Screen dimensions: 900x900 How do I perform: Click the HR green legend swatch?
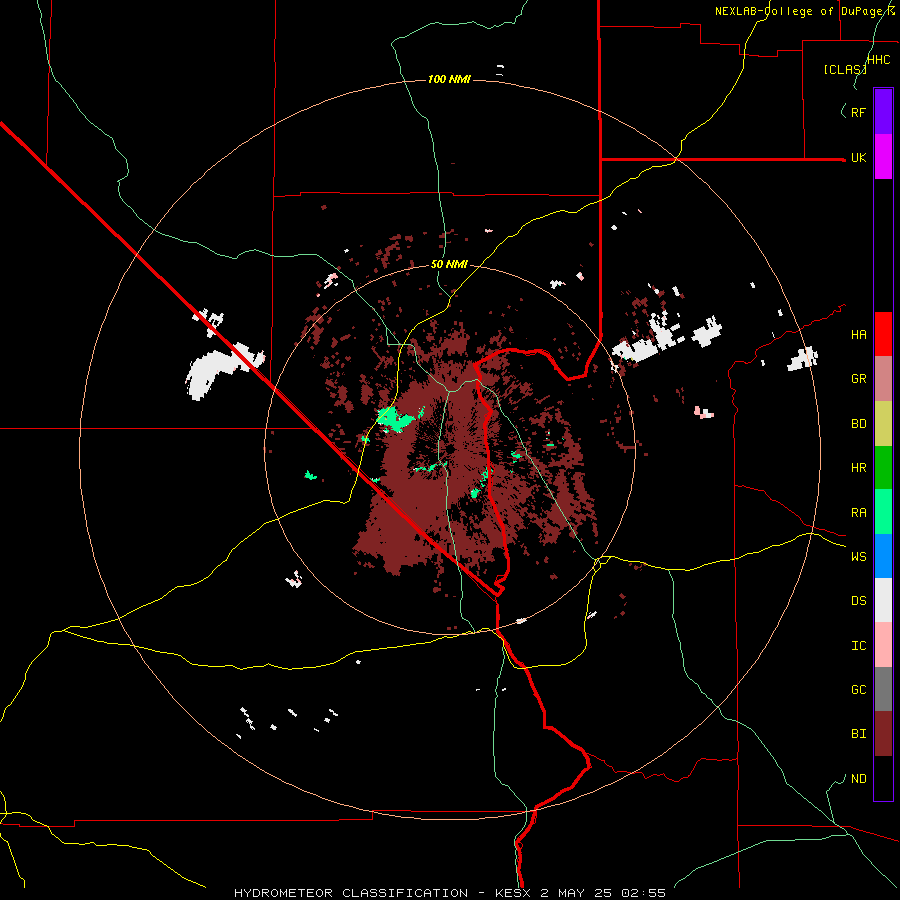883,468
